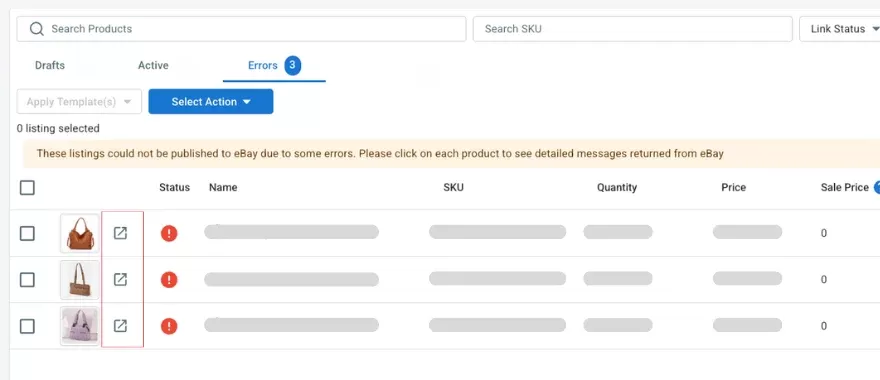
Task: Click the '0 listing selected' text
Action: [58, 129]
